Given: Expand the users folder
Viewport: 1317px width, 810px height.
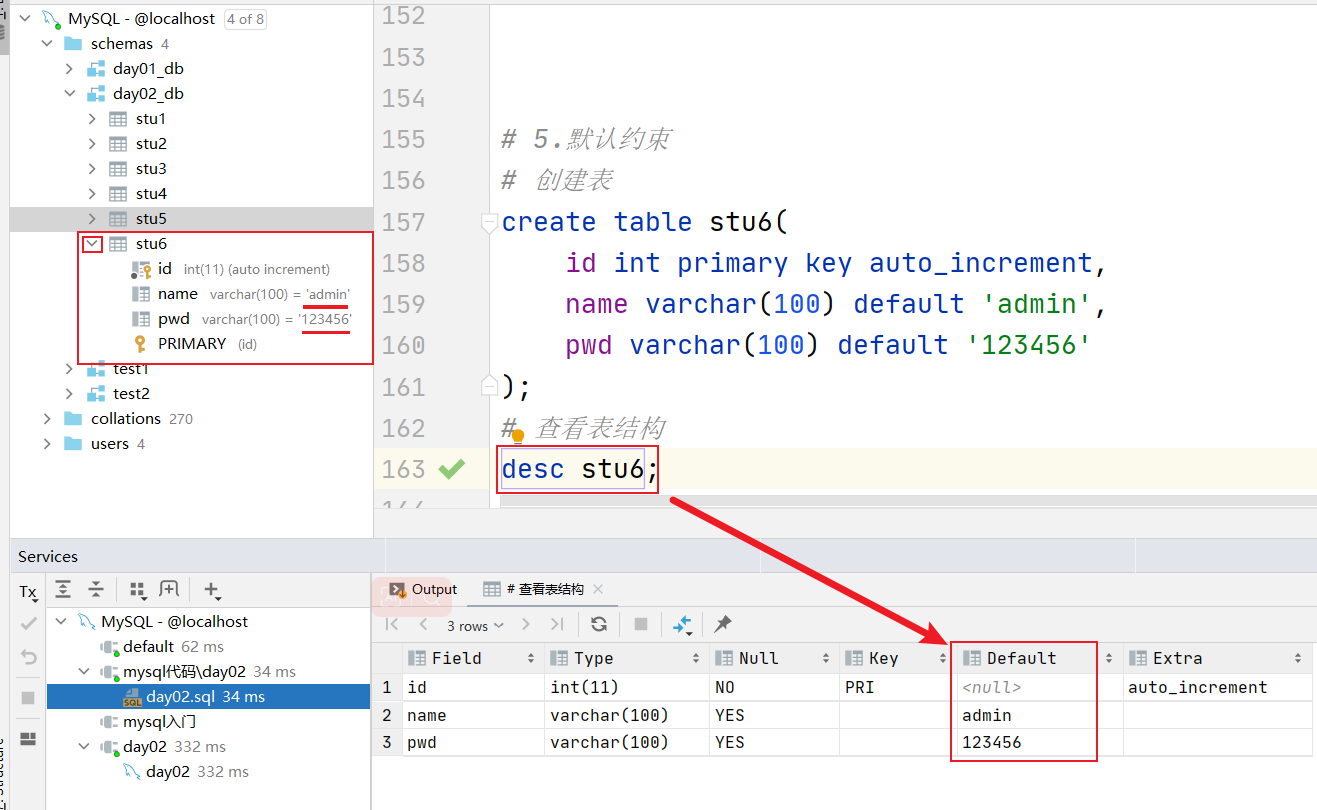Looking at the screenshot, I should pyautogui.click(x=46, y=443).
